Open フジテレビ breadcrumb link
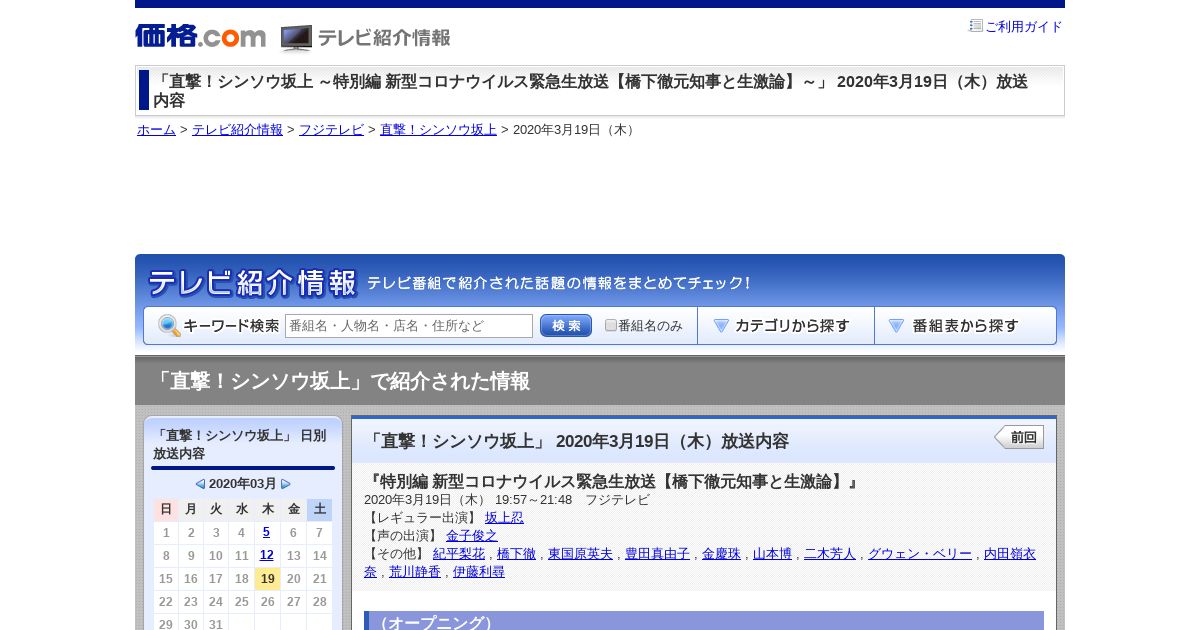Image resolution: width=1200 pixels, height=630 pixels. tap(331, 130)
